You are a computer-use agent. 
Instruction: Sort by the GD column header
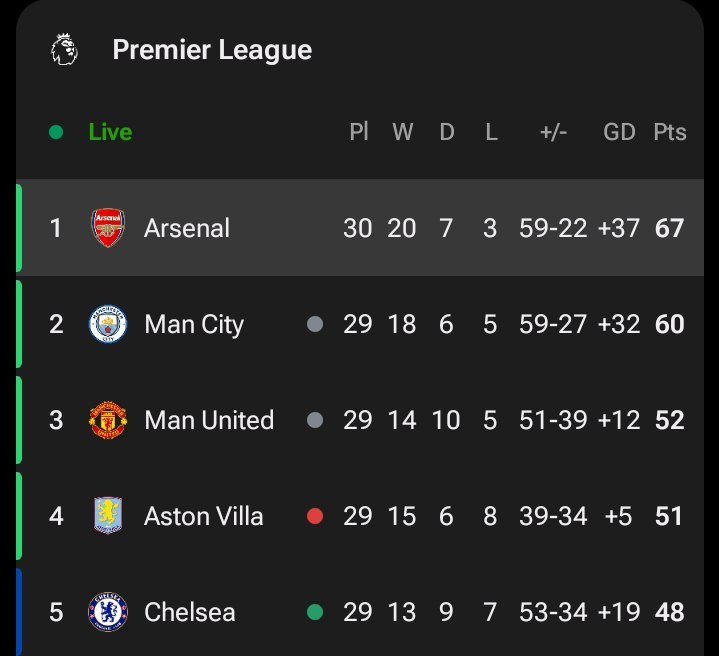619,132
